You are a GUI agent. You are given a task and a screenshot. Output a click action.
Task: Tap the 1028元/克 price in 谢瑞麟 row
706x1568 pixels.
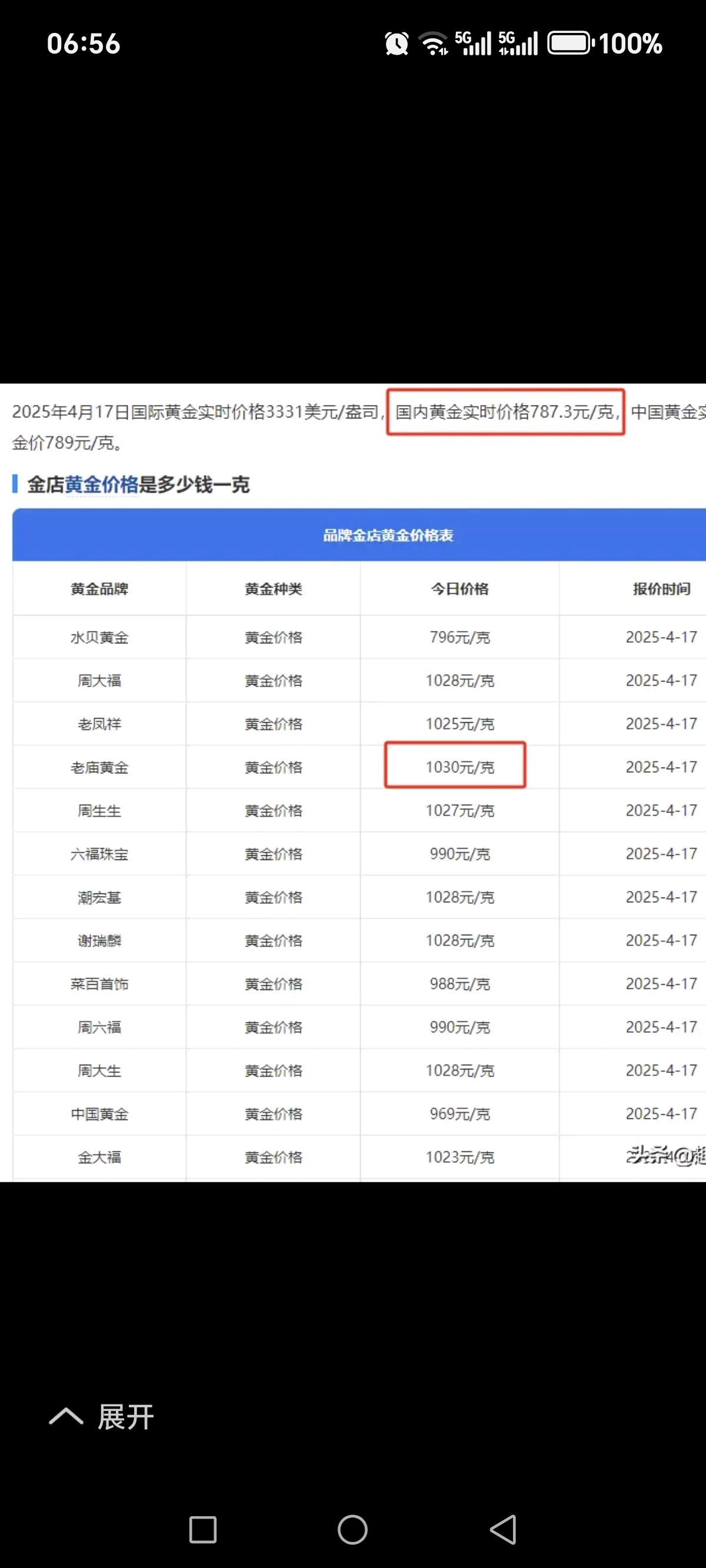[459, 941]
